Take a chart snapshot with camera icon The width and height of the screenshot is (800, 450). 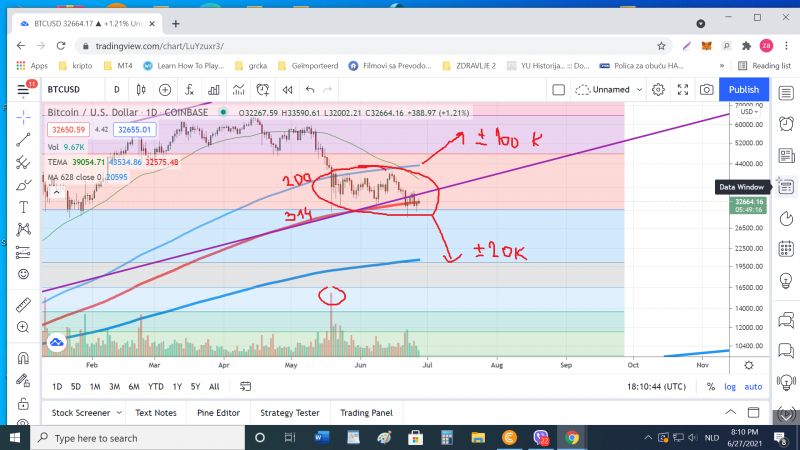[707, 90]
